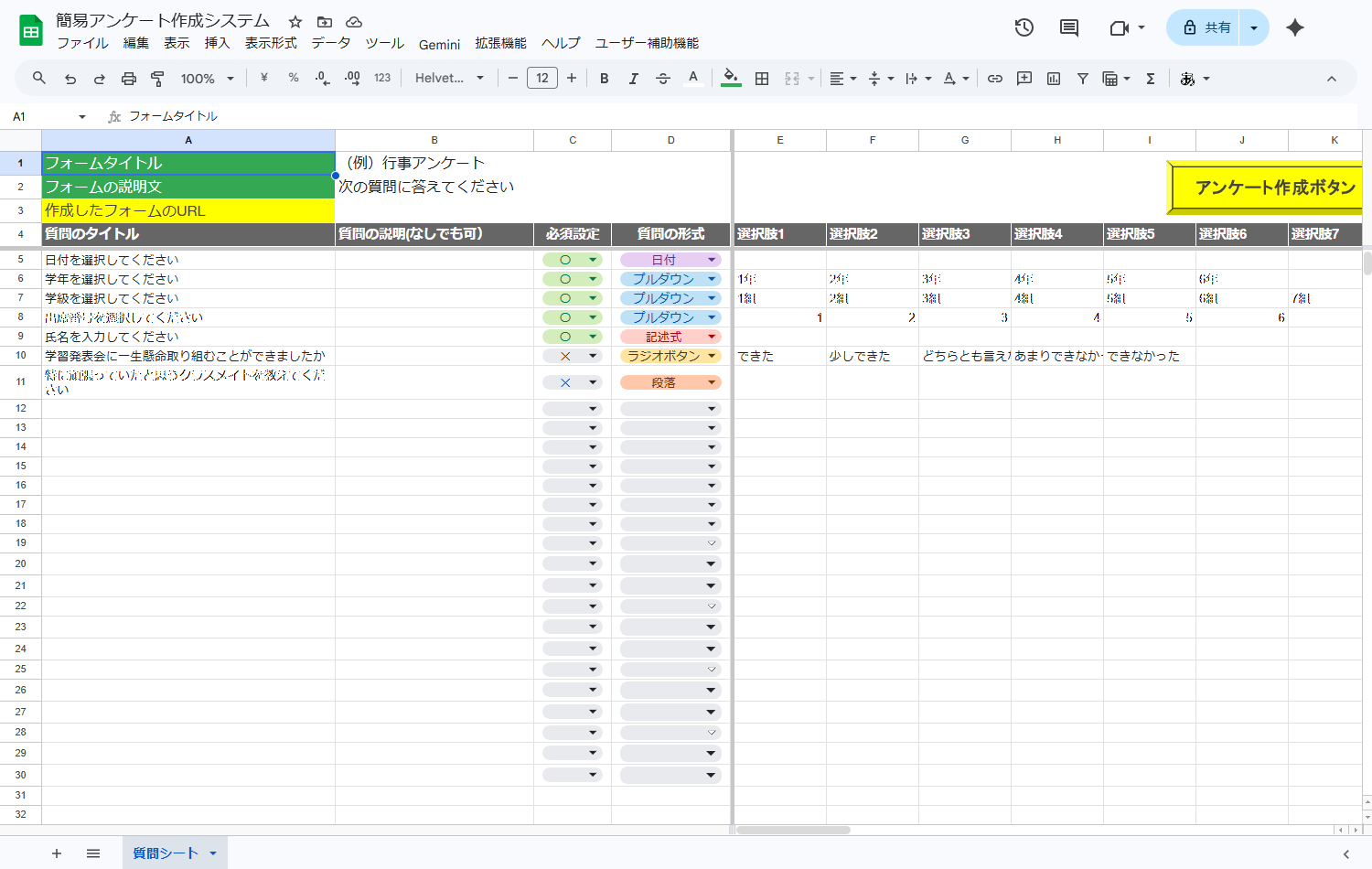Toggle strikethrough formatting
The width and height of the screenshot is (1372, 869).
[x=663, y=79]
